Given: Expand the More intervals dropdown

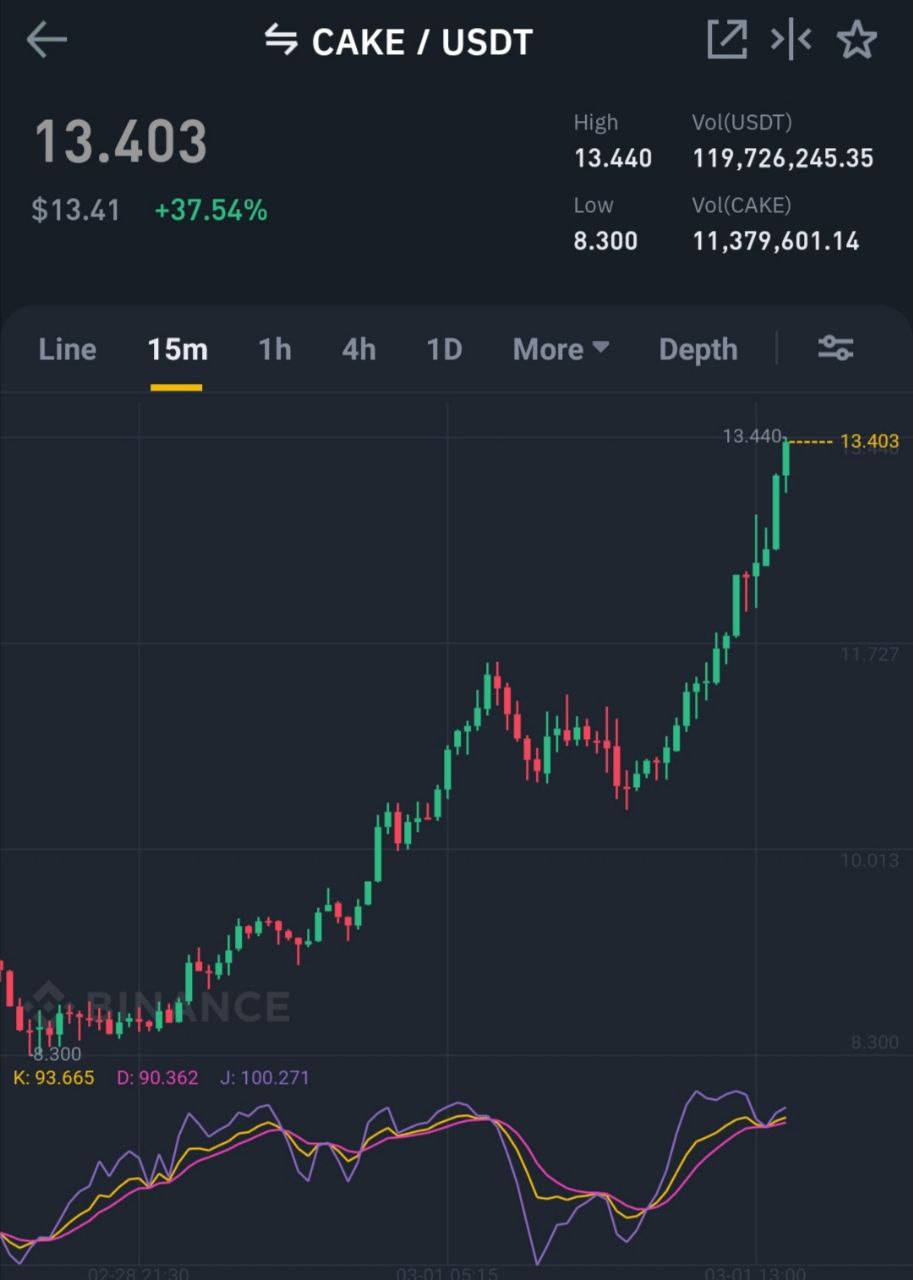Looking at the screenshot, I should (x=561, y=349).
